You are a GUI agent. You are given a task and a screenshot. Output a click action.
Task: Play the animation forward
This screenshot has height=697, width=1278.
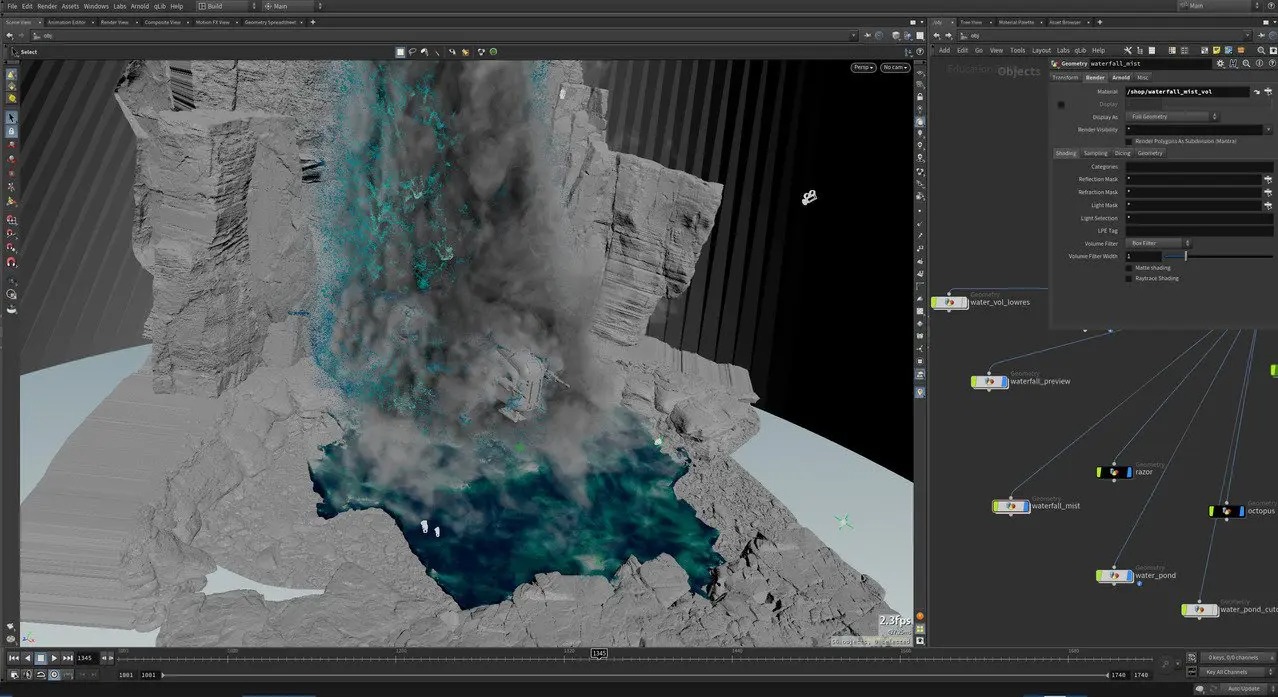54,658
